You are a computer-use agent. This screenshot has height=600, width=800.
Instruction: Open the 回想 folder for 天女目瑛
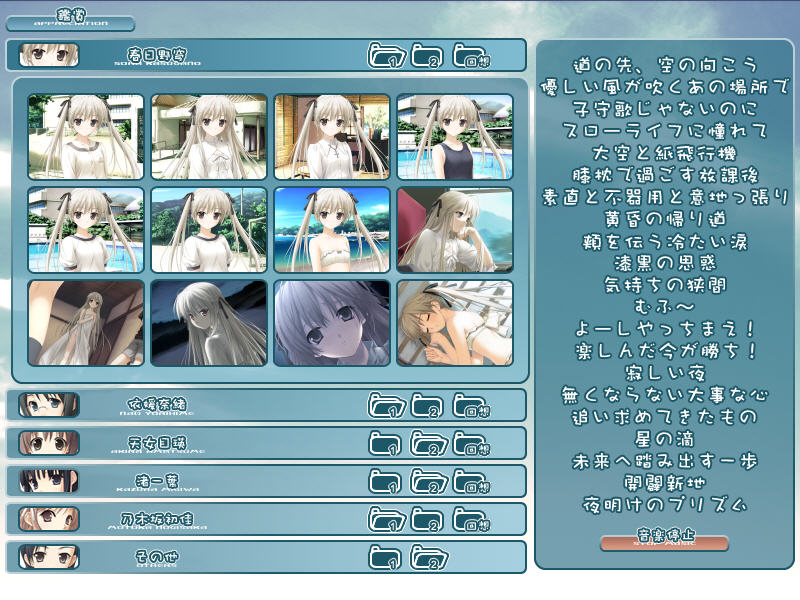click(x=471, y=443)
